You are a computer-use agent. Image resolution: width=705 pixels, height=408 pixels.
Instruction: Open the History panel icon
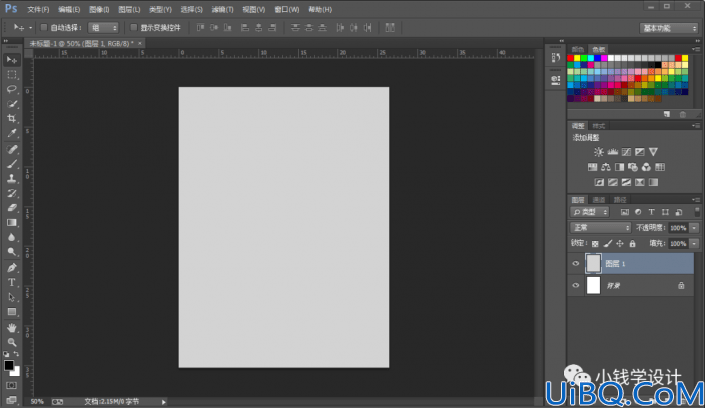pyautogui.click(x=556, y=58)
